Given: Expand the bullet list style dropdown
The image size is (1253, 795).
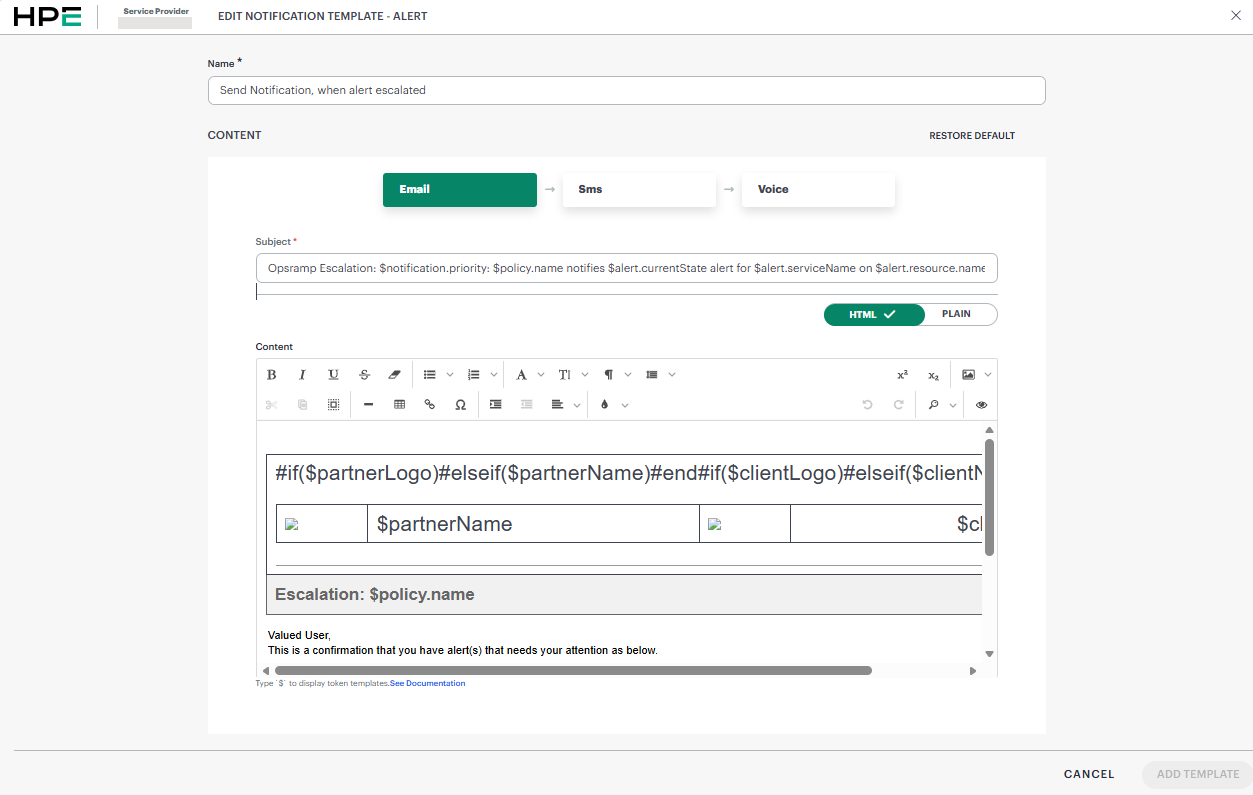Looking at the screenshot, I should (450, 375).
